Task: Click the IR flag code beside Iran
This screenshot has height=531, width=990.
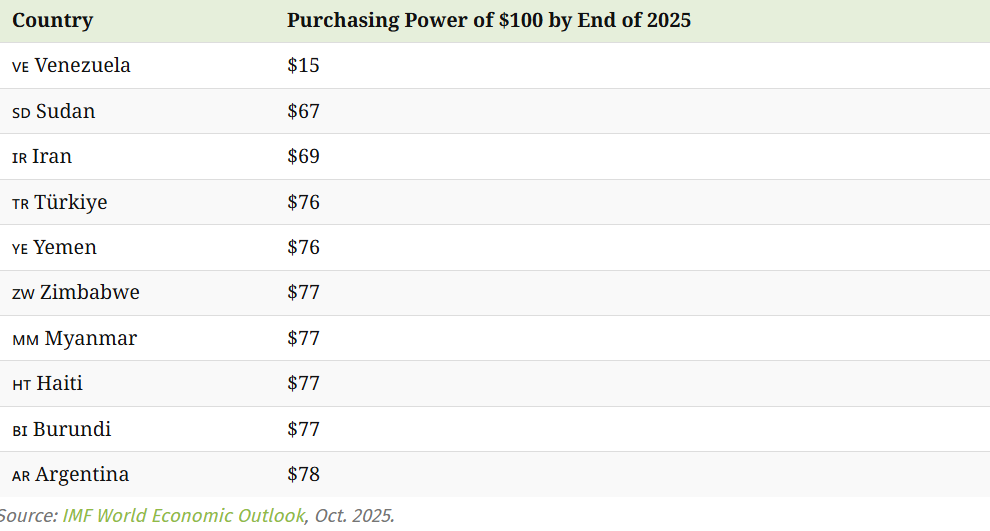Action: [19, 158]
